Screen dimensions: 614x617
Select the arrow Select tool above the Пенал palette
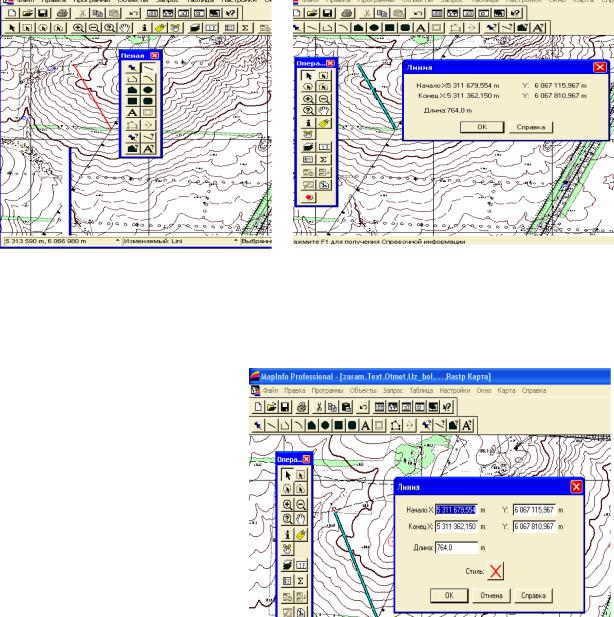tap(12, 28)
